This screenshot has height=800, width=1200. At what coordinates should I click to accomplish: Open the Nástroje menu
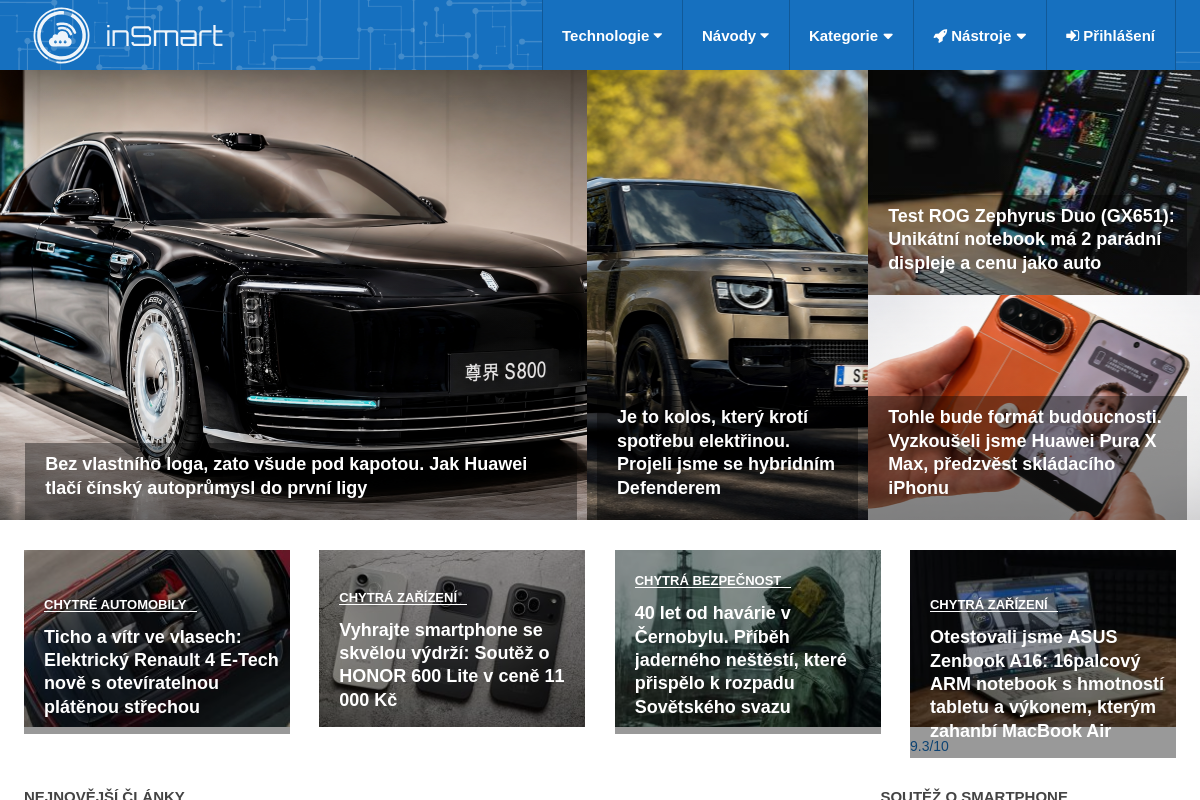coord(980,35)
